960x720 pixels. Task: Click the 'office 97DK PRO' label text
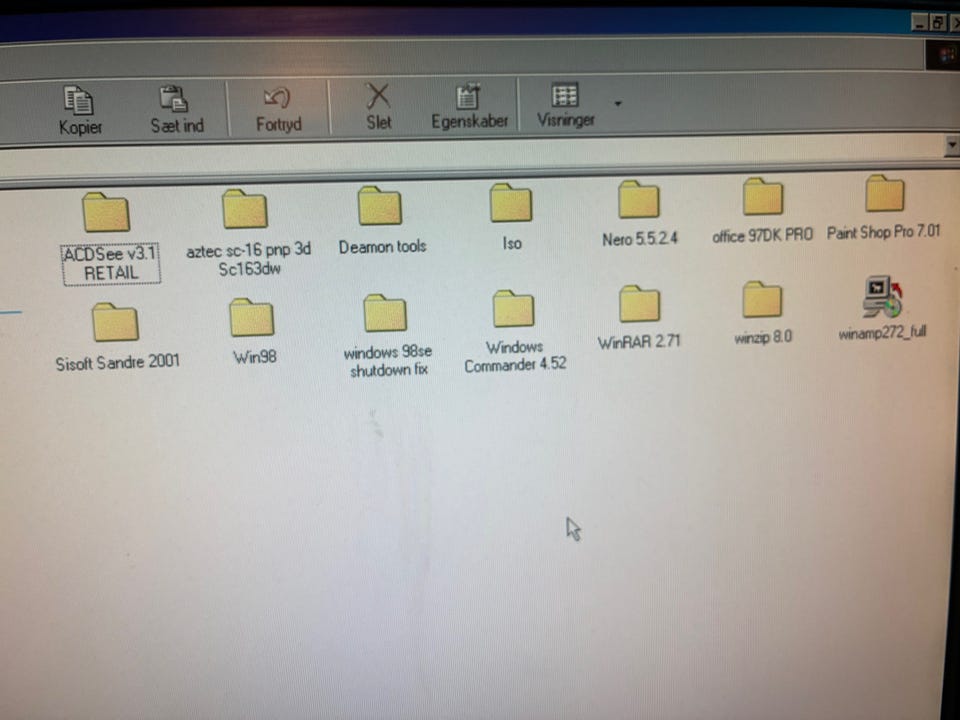pyautogui.click(x=762, y=235)
